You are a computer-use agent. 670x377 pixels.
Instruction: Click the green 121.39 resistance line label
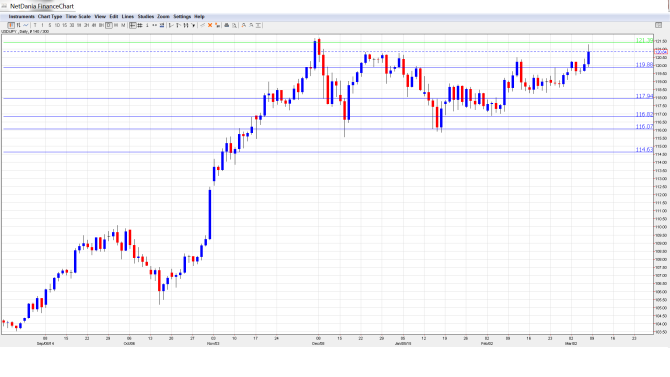coord(644,40)
